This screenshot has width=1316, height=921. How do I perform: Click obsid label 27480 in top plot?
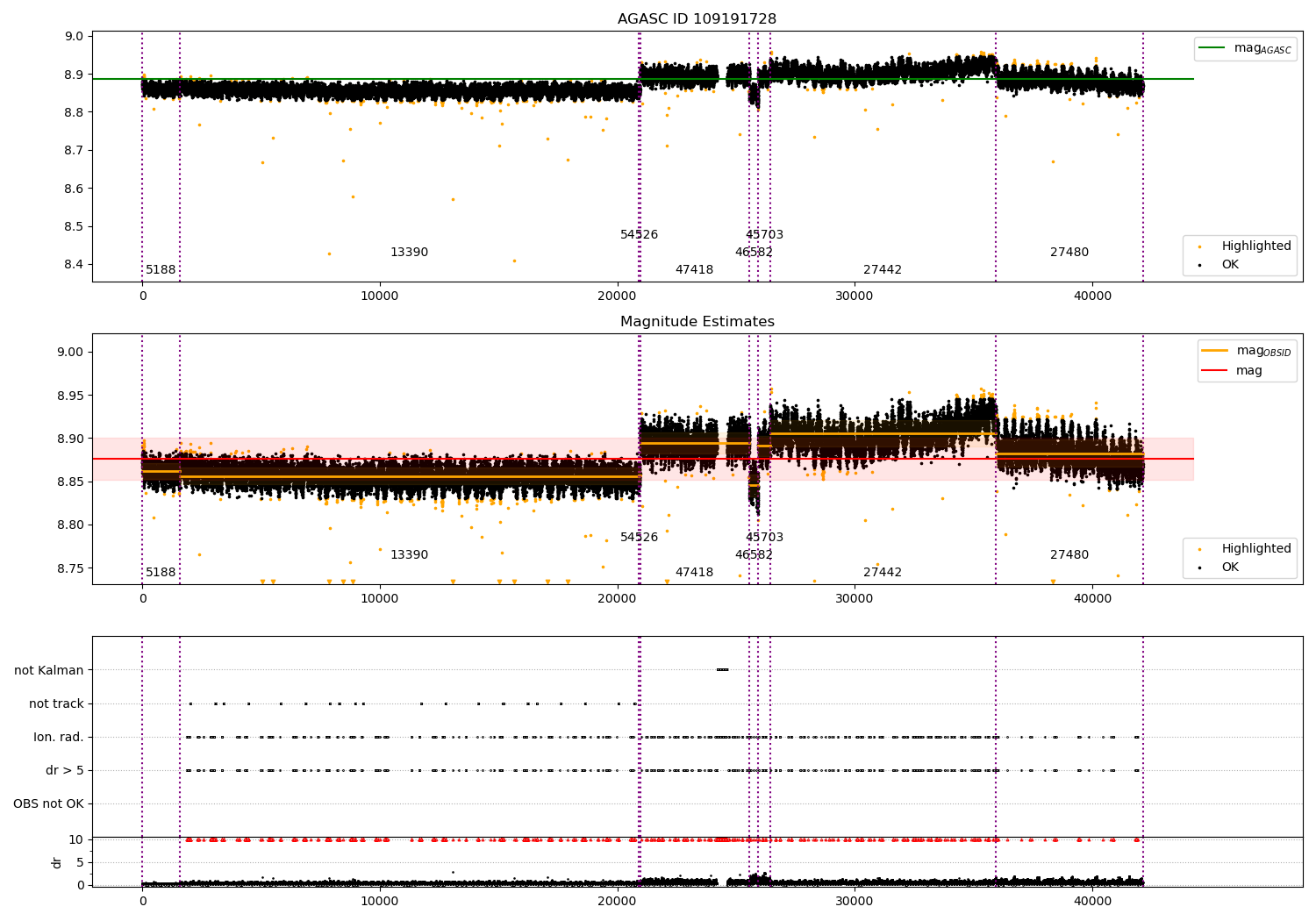coord(1069,253)
